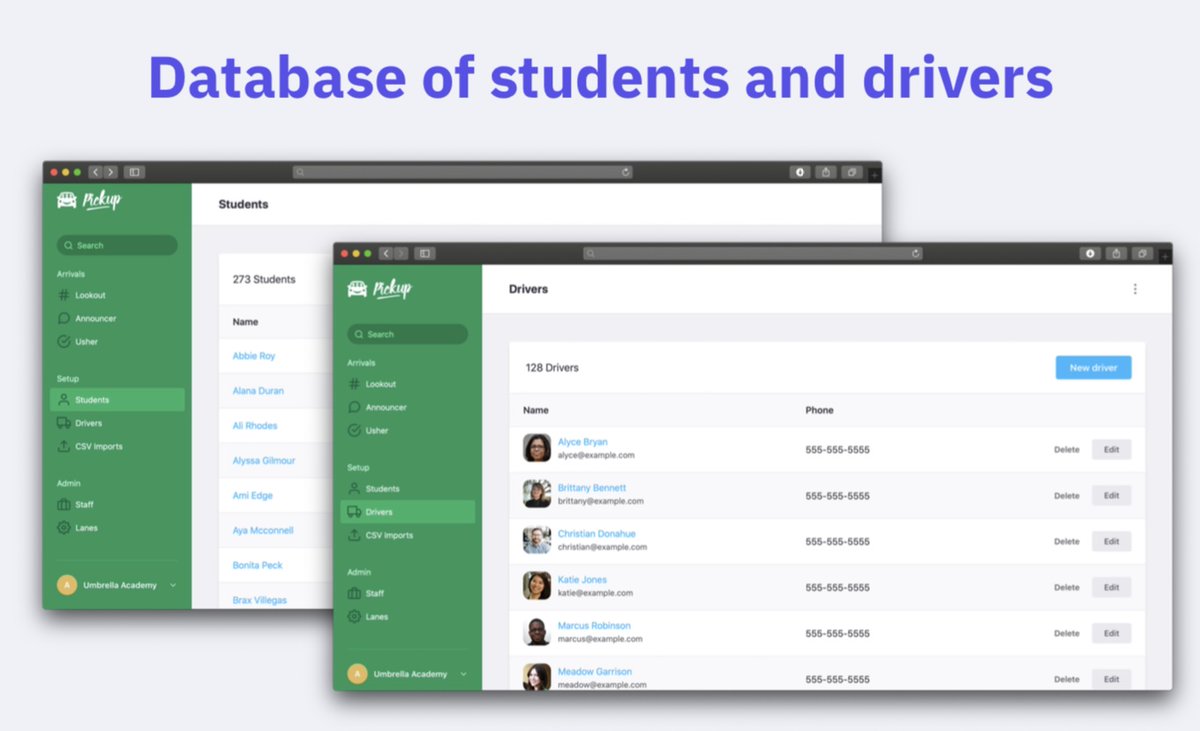Image resolution: width=1200 pixels, height=731 pixels.
Task: Reload the page in the Drivers browser window
Action: tap(916, 254)
